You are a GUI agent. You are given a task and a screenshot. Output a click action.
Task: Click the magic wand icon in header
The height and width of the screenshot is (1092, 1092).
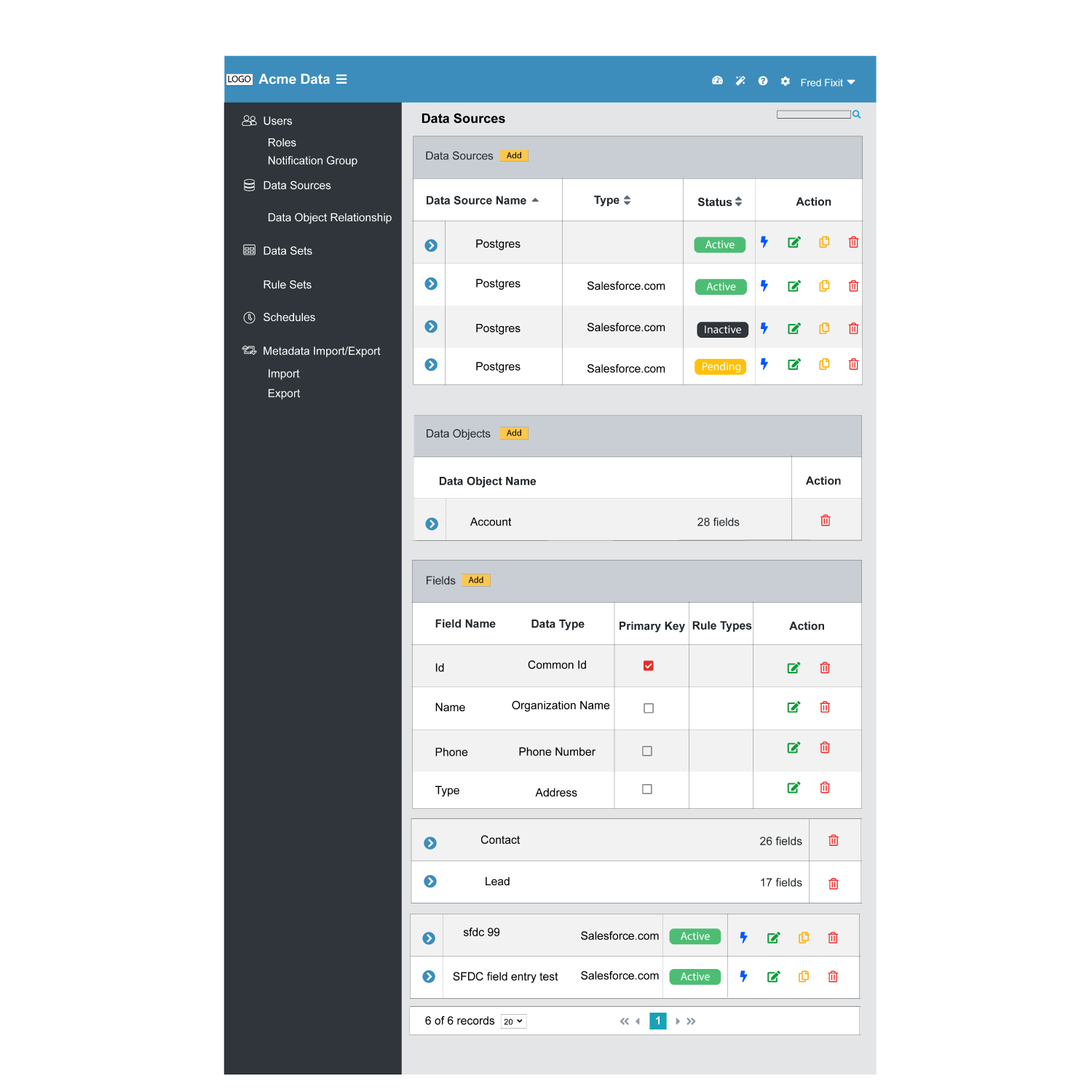740,81
